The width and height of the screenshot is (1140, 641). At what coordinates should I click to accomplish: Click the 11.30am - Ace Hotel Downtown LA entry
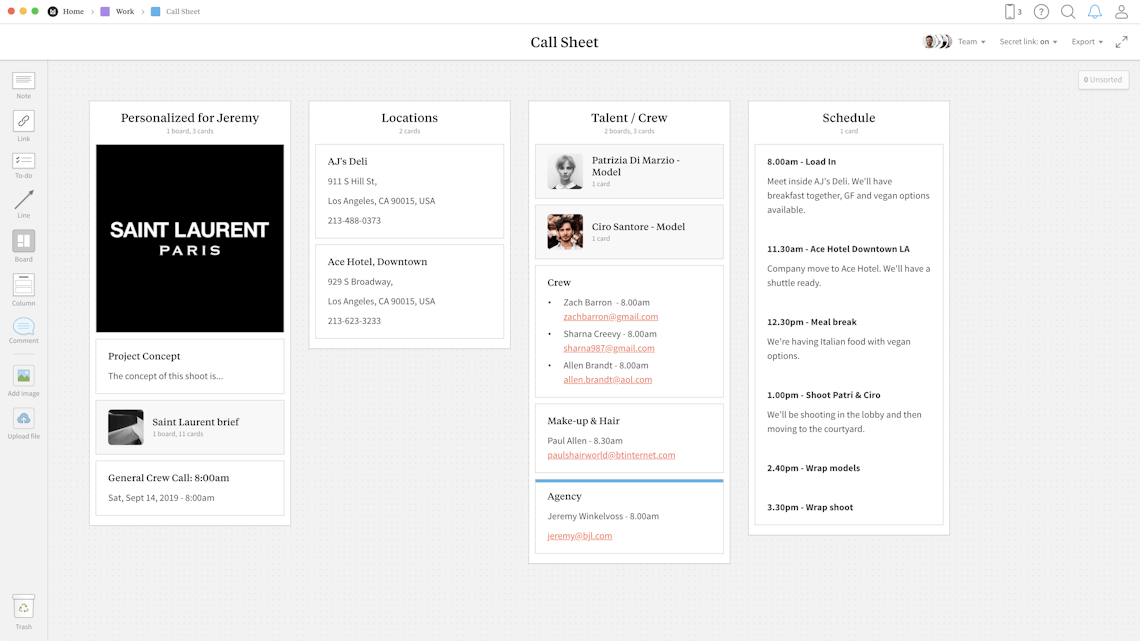click(x=838, y=249)
